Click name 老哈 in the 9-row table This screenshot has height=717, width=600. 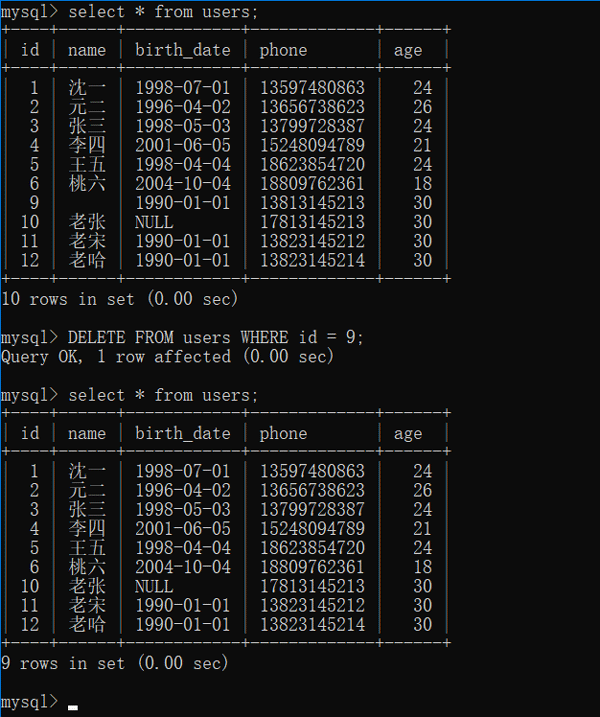(87, 625)
